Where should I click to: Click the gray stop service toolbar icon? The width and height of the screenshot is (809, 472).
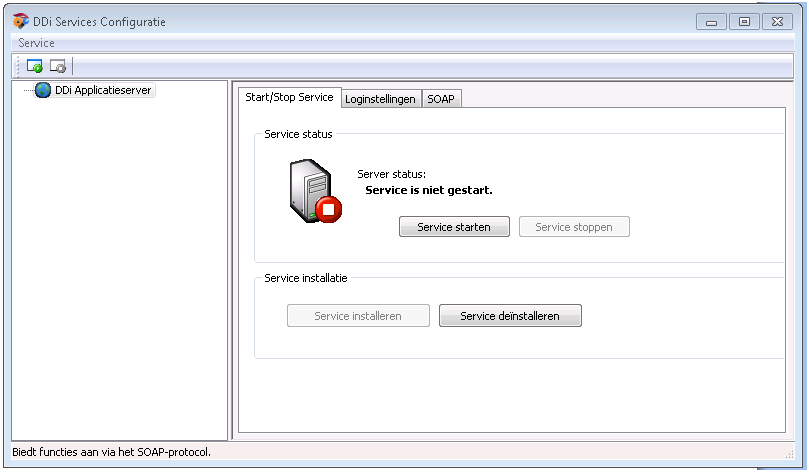point(58,66)
